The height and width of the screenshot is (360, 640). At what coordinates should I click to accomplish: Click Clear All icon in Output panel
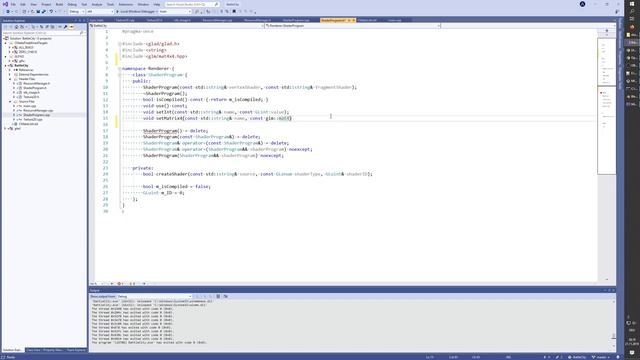click(x=218, y=296)
